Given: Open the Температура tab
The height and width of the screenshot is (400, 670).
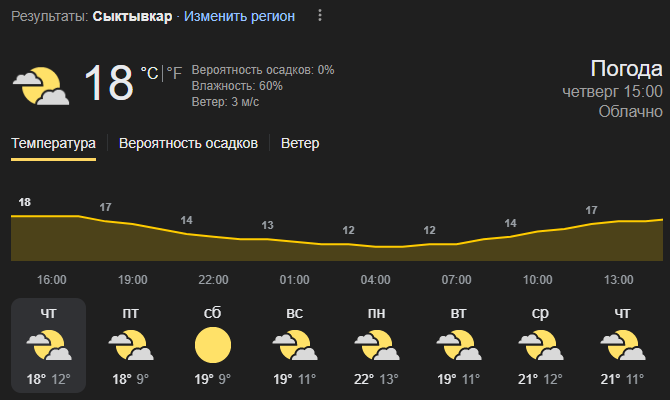Looking at the screenshot, I should pyautogui.click(x=53, y=144).
